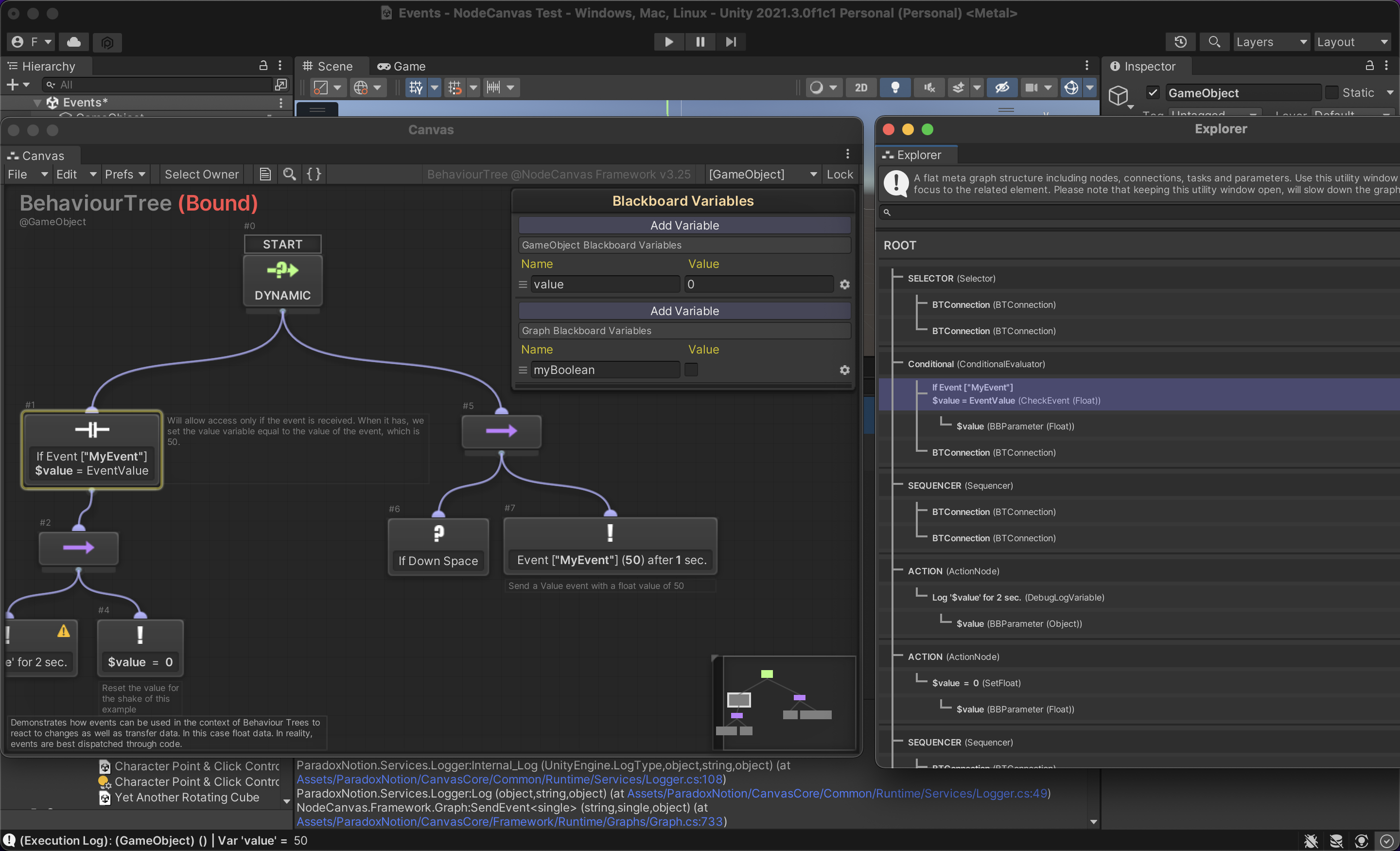Open settings gear for value variable
This screenshot has height=851, width=1400.
tap(844, 284)
